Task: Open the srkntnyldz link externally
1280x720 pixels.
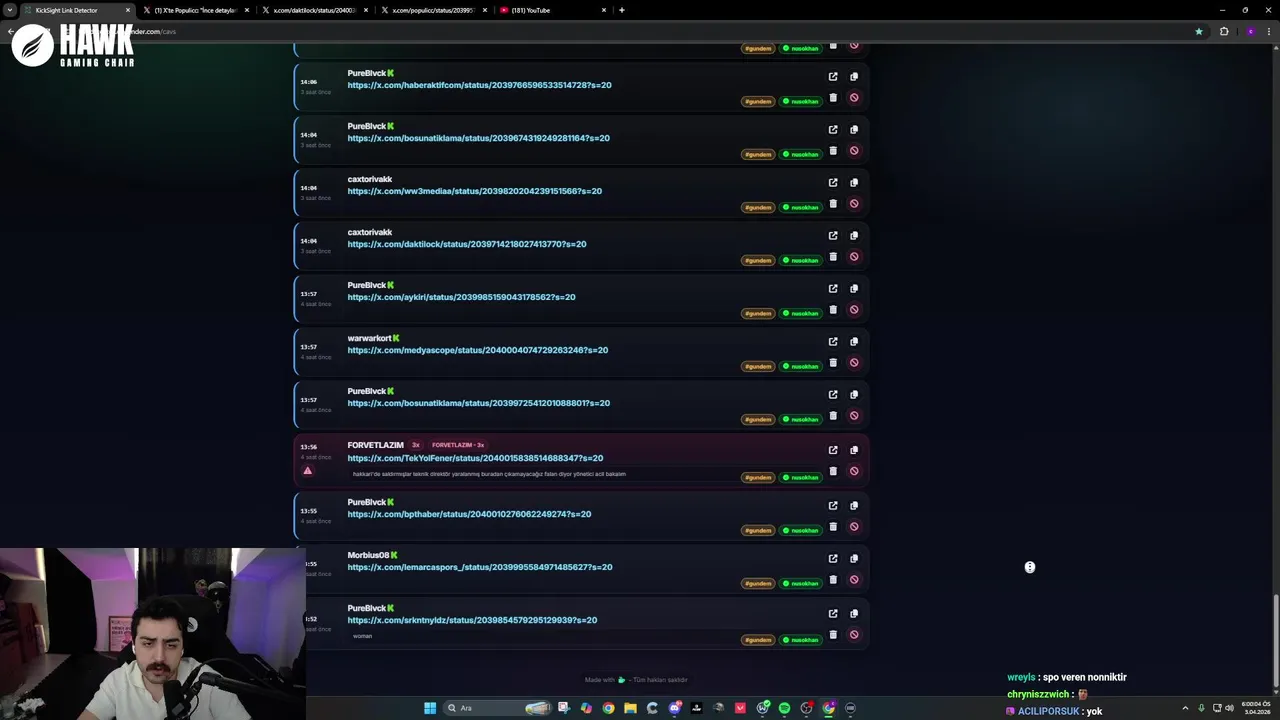Action: coord(833,614)
